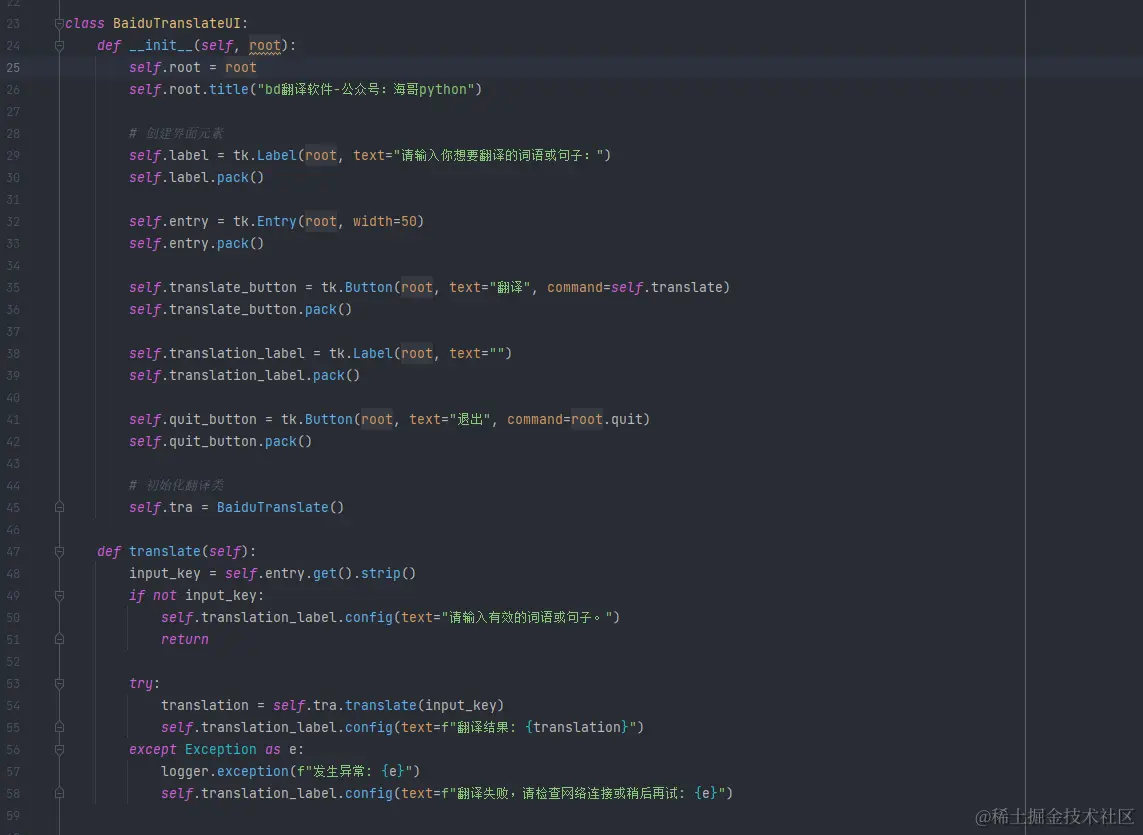1143x835 pixels.
Task: Collapse the class BaiduTranslateUI fold marker
Action: click(59, 23)
